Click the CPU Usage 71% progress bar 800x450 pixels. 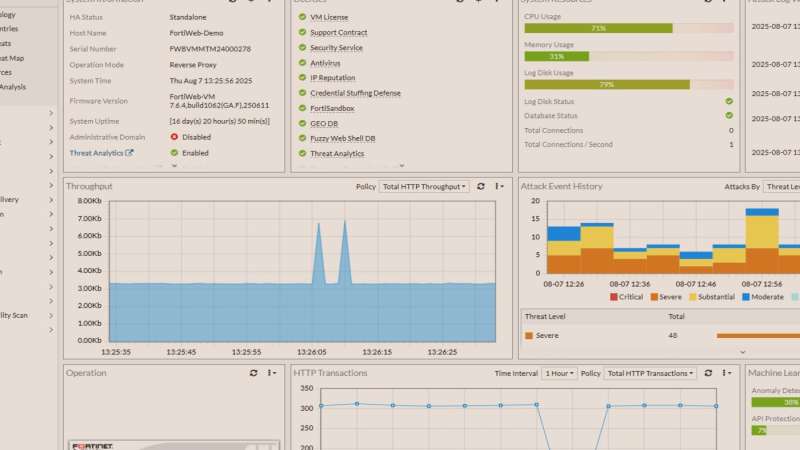[x=629, y=28]
